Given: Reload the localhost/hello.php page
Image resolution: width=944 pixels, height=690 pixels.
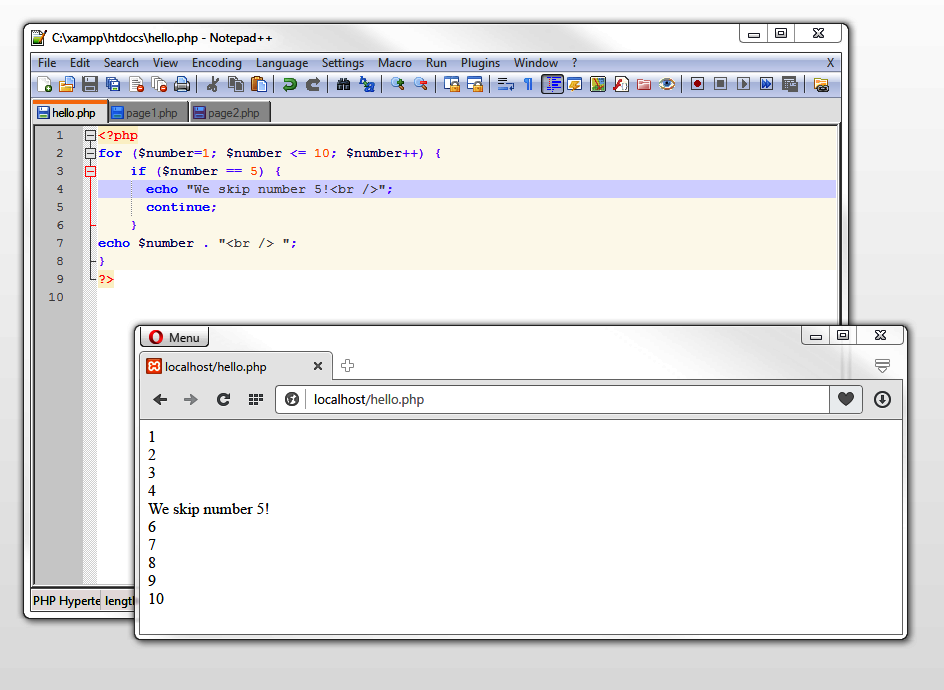Looking at the screenshot, I should (x=223, y=399).
